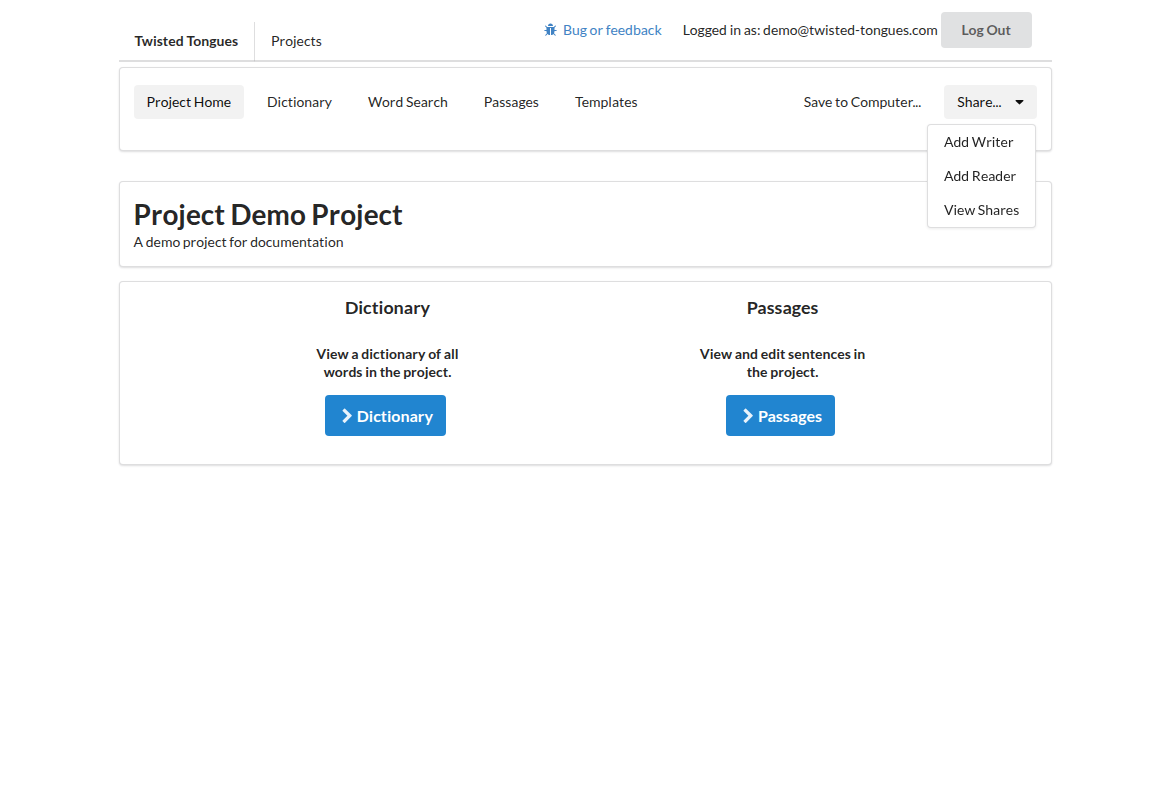The width and height of the screenshot is (1170, 800).
Task: Go to Twisted Tongues home tab
Action: click(x=187, y=41)
